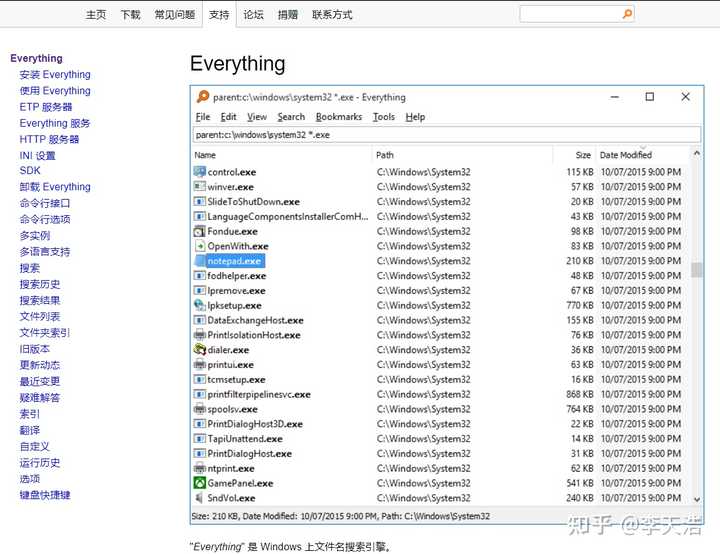Image resolution: width=720 pixels, height=554 pixels.
Task: Click the Everything app icon in title bar
Action: click(202, 96)
